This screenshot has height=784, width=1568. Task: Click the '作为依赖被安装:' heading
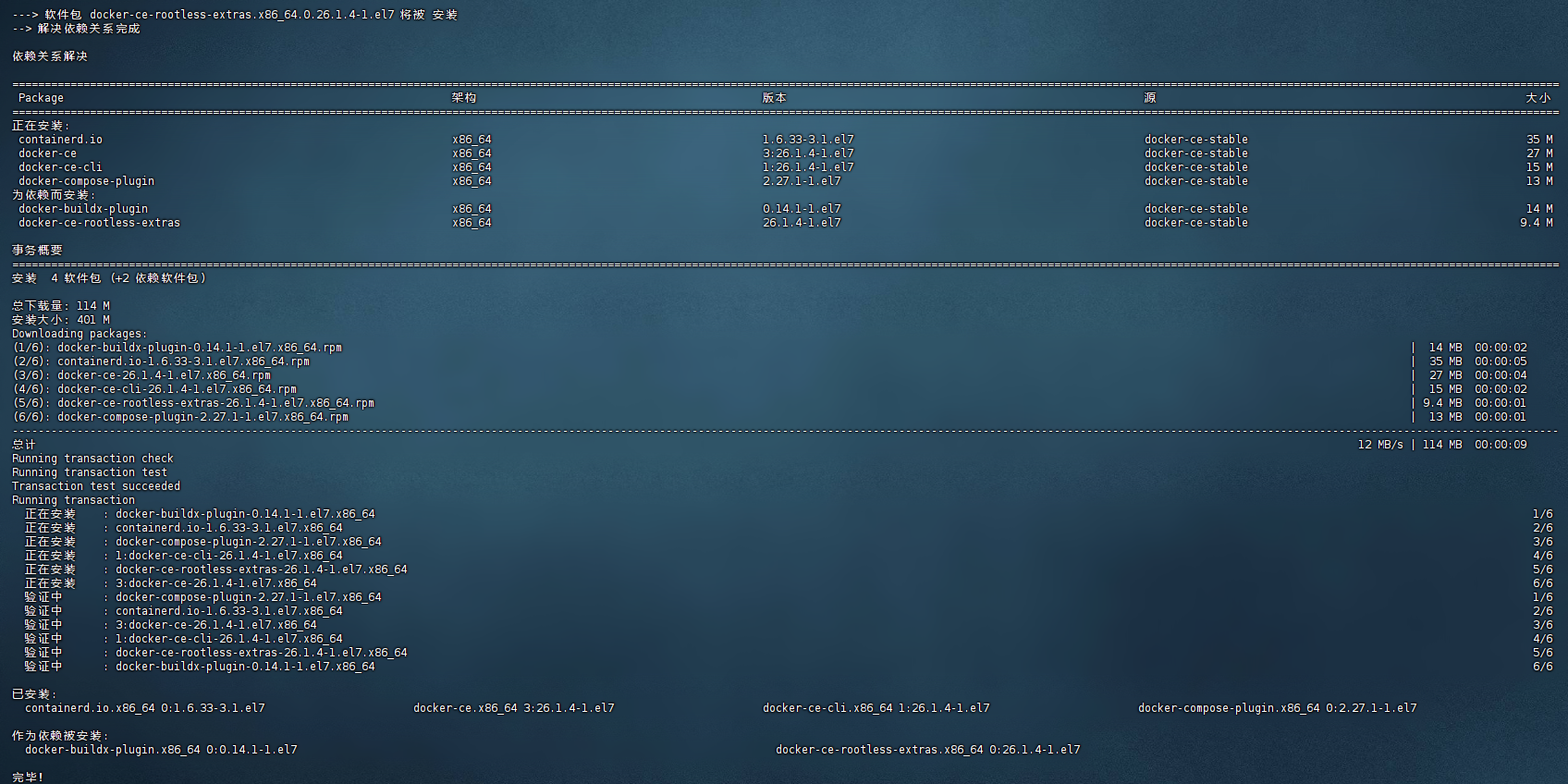60,736
